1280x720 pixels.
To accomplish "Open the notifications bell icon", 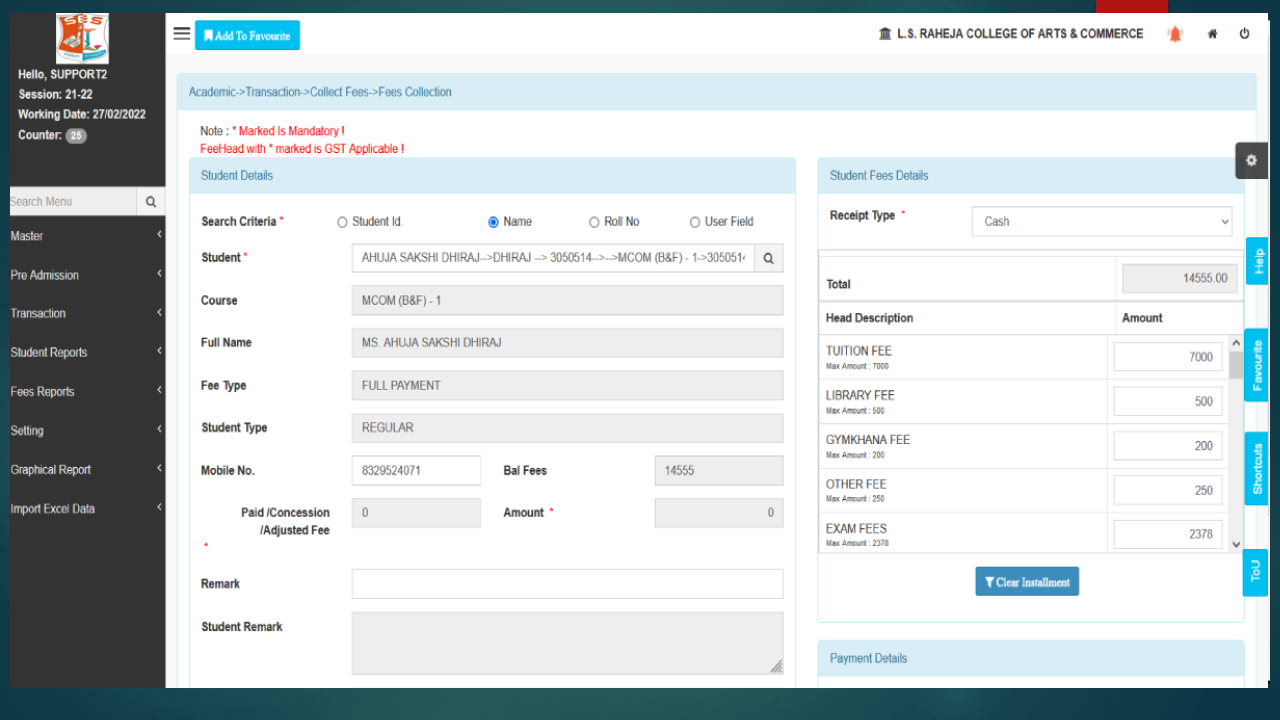I will tap(1174, 33).
